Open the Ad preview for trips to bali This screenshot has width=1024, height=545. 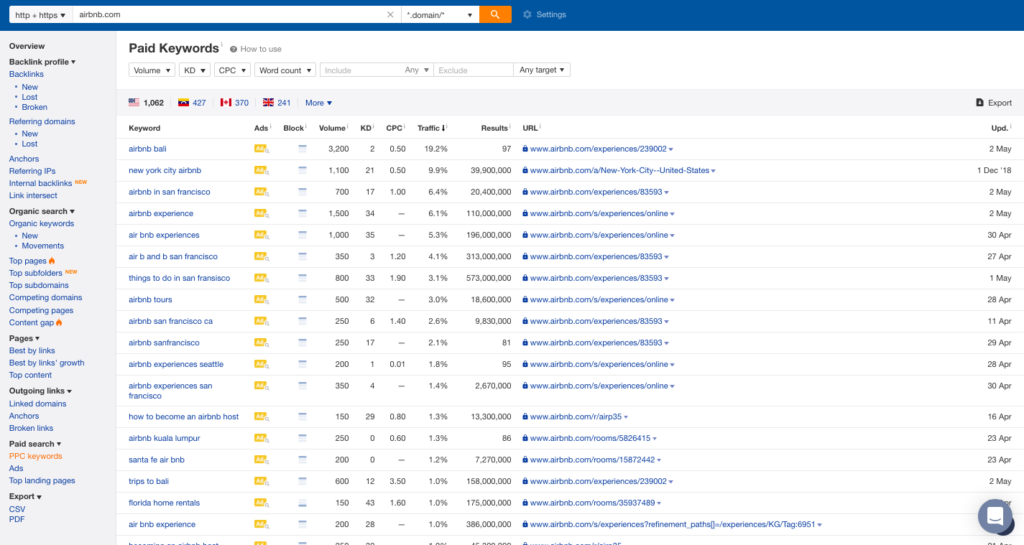point(261,481)
